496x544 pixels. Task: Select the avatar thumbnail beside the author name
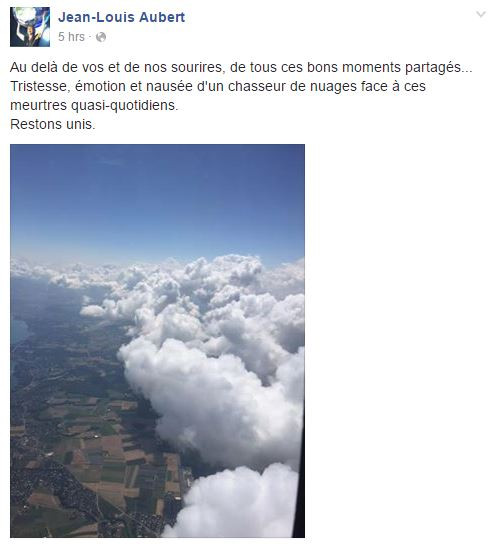pos(30,27)
